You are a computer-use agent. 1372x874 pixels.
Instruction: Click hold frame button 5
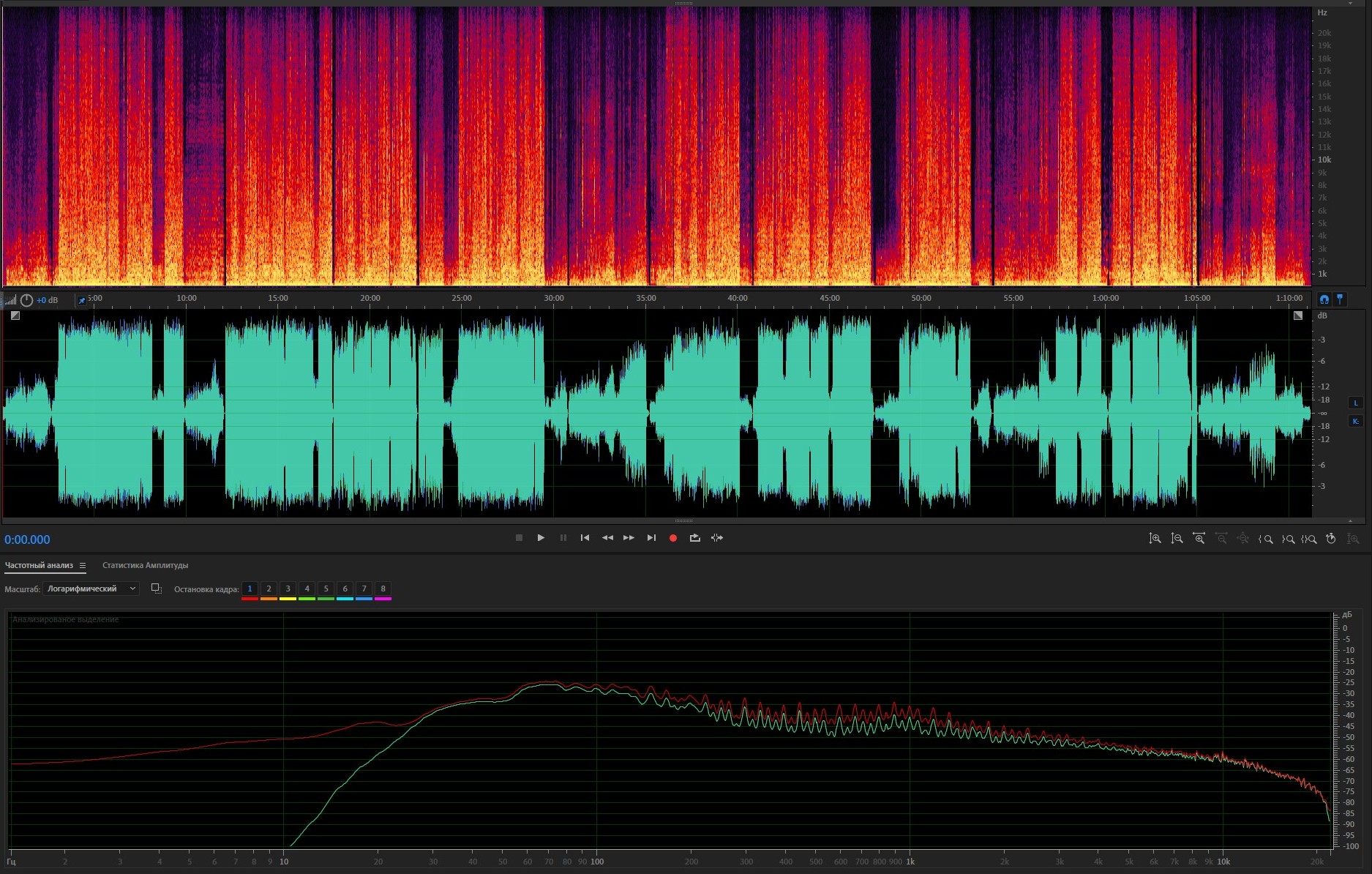pos(326,589)
